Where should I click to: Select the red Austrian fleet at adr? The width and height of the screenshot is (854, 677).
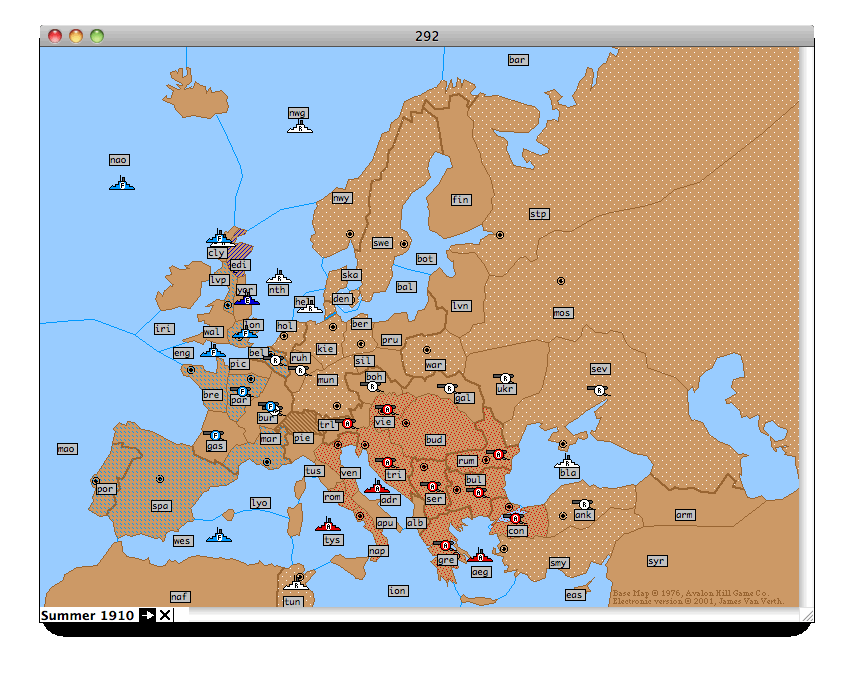click(377, 486)
